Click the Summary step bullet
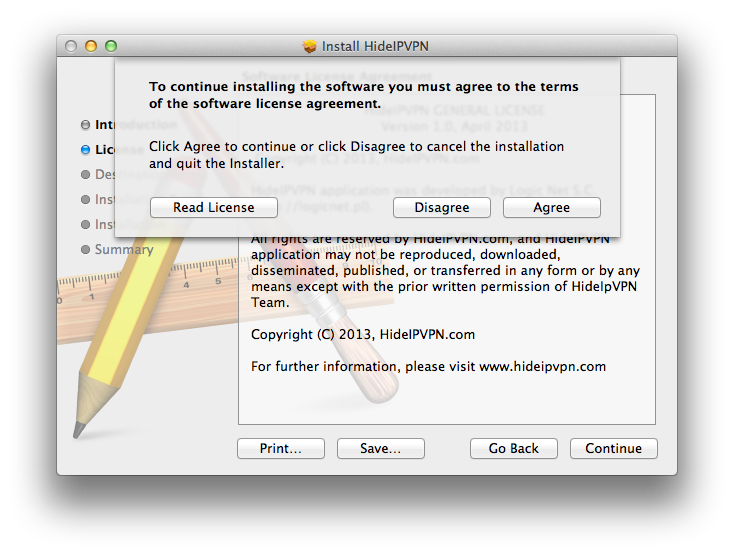The height and width of the screenshot is (554, 734). click(x=85, y=249)
